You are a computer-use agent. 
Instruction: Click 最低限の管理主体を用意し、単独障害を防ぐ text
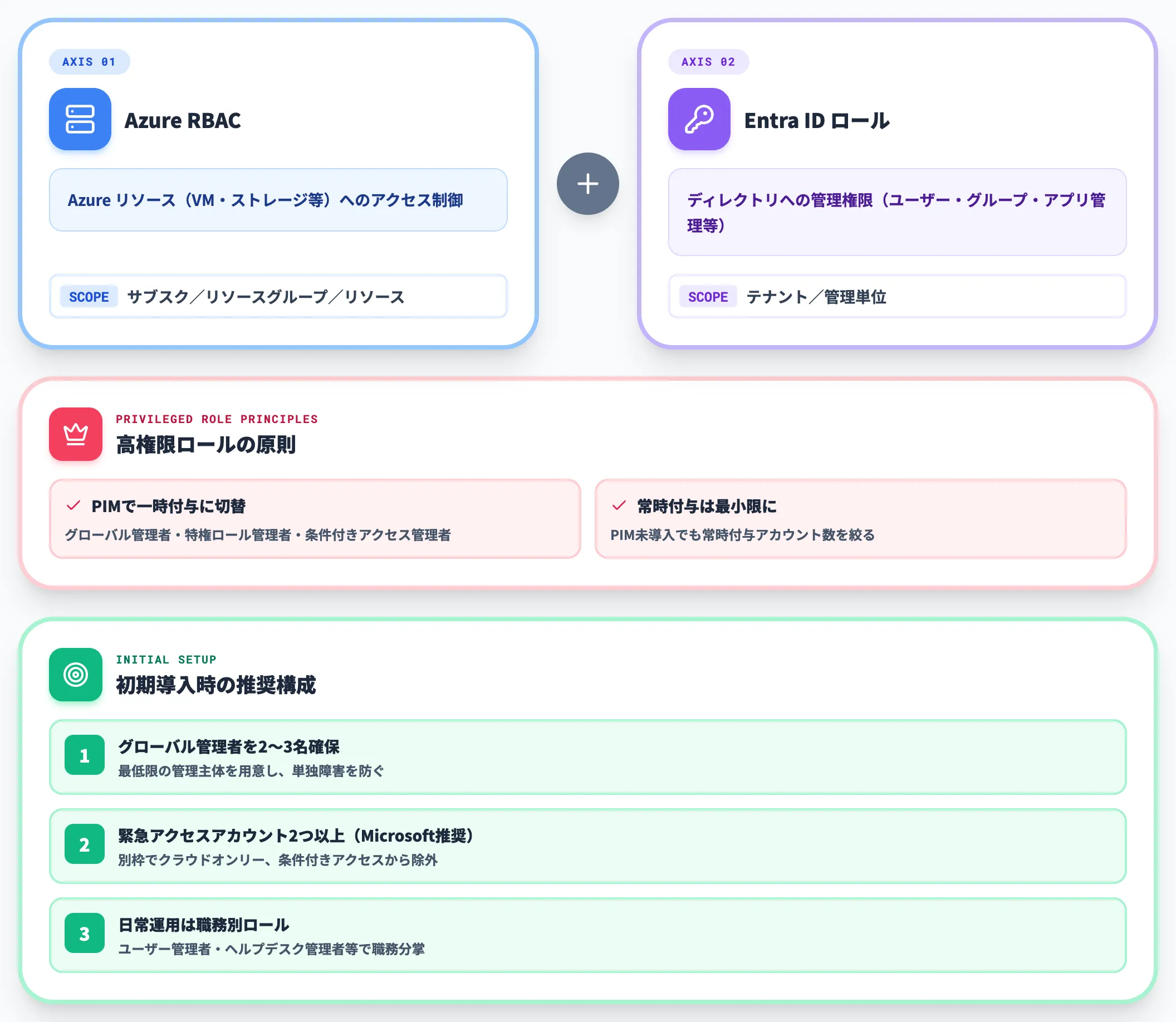coord(251,771)
